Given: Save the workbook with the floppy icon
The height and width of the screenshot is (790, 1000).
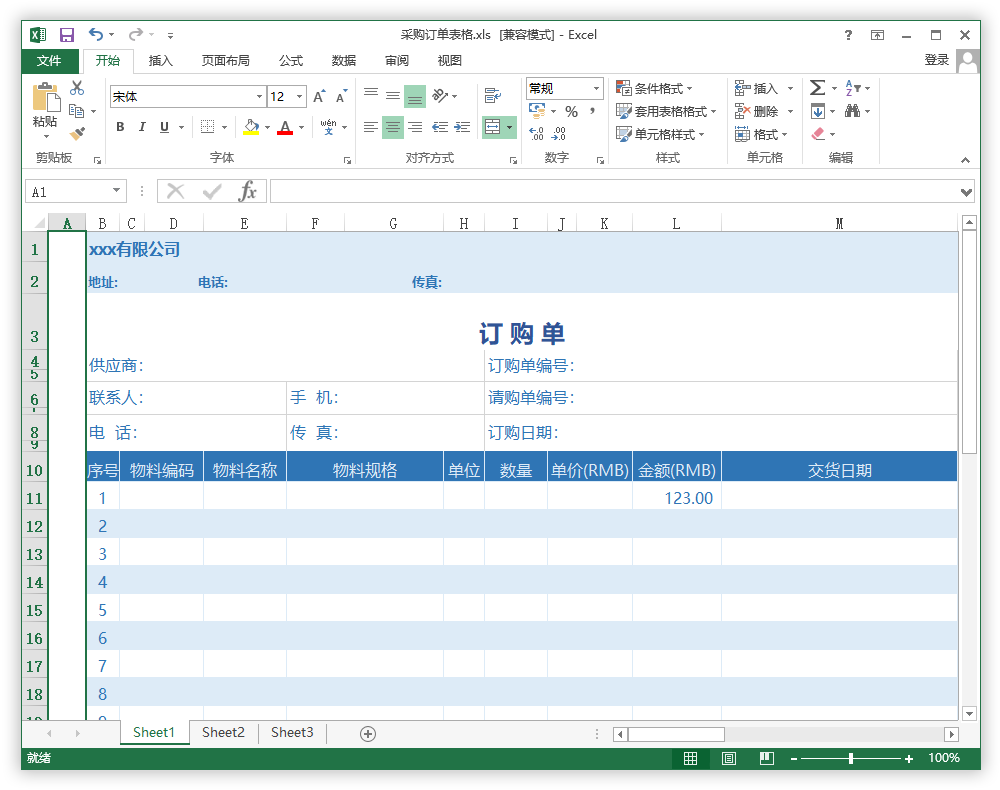Looking at the screenshot, I should (67, 34).
